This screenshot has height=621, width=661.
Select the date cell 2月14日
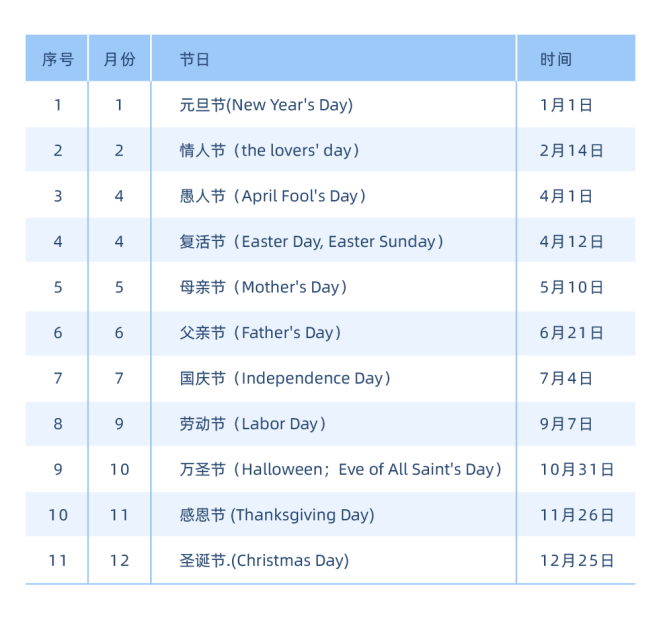[571, 151]
